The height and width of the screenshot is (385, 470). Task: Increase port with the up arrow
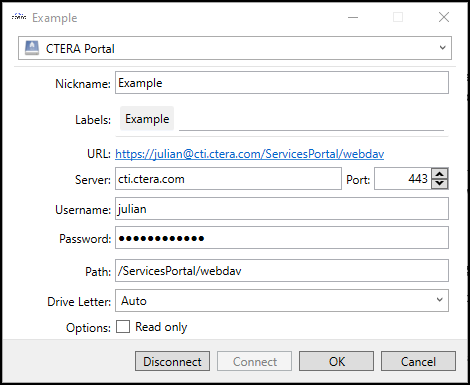[x=440, y=174]
